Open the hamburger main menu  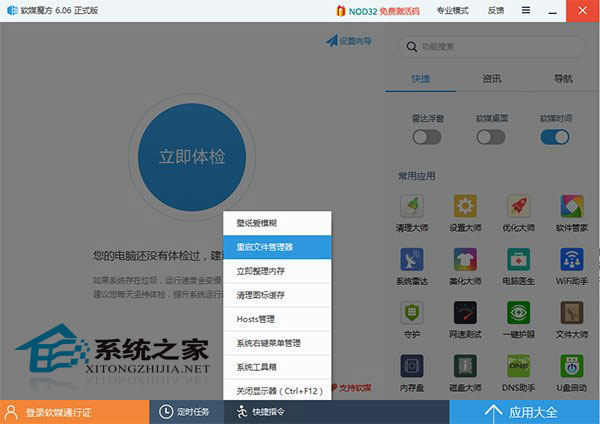tap(526, 10)
